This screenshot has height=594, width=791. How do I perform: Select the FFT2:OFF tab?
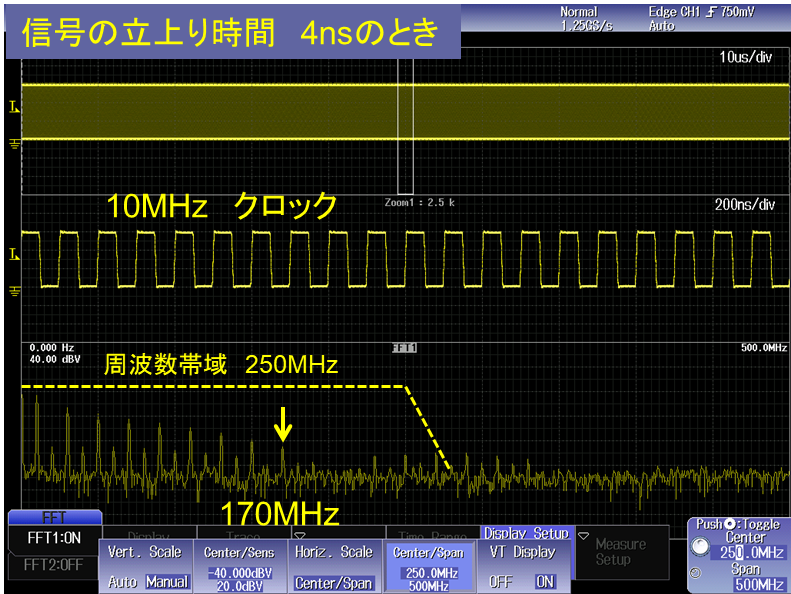(x=53, y=564)
